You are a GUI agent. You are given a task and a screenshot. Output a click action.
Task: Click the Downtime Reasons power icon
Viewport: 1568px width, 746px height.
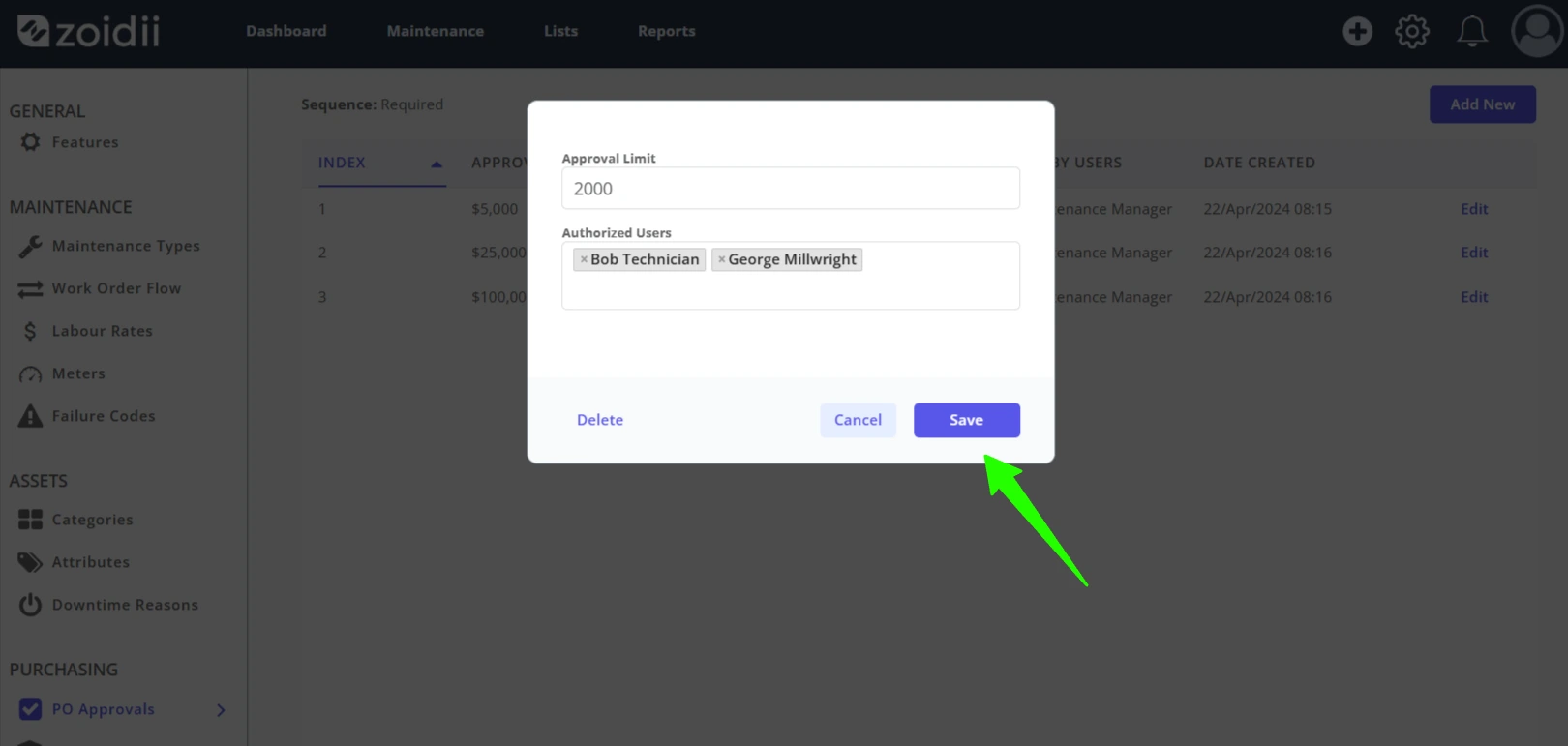pos(30,605)
